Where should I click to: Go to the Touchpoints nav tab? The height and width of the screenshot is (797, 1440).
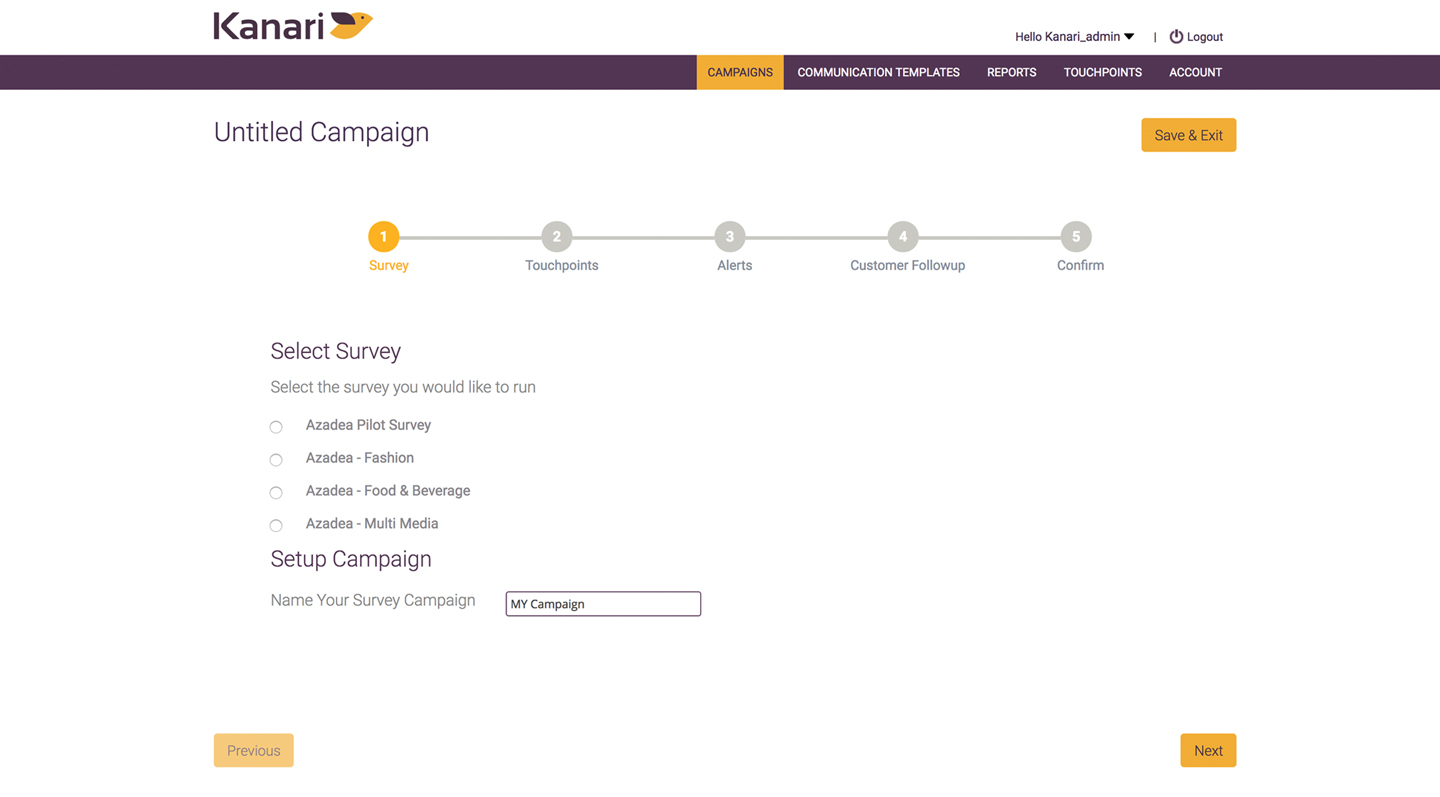coord(1102,72)
